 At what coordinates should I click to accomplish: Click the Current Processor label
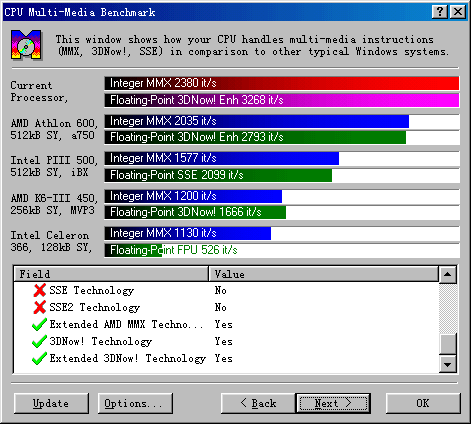39,92
